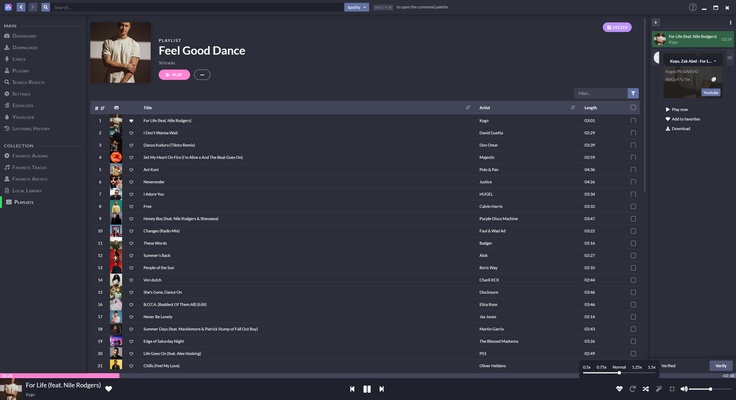The image size is (736, 400).
Task: Click the Deezer badge button
Action: click(617, 27)
